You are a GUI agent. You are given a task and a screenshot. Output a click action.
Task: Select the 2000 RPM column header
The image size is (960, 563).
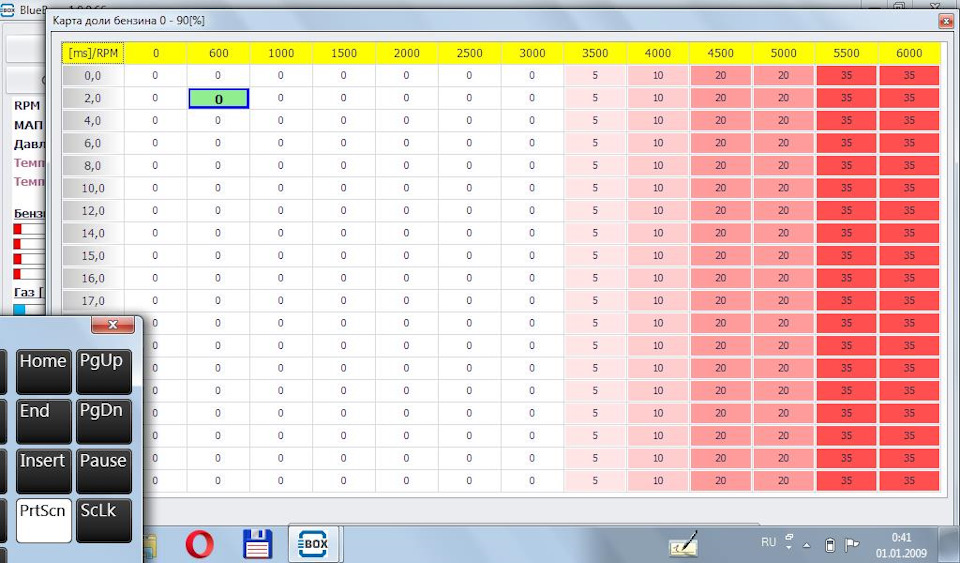tap(407, 53)
